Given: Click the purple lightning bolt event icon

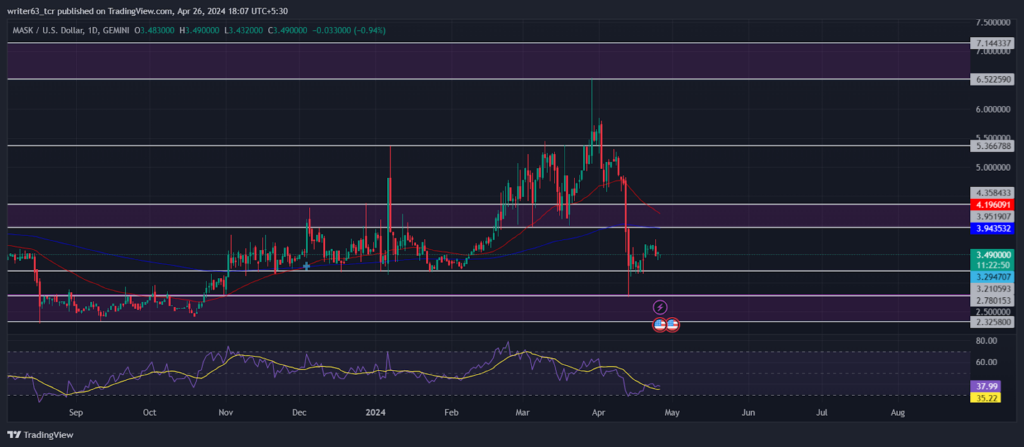Looking at the screenshot, I should click(x=660, y=307).
